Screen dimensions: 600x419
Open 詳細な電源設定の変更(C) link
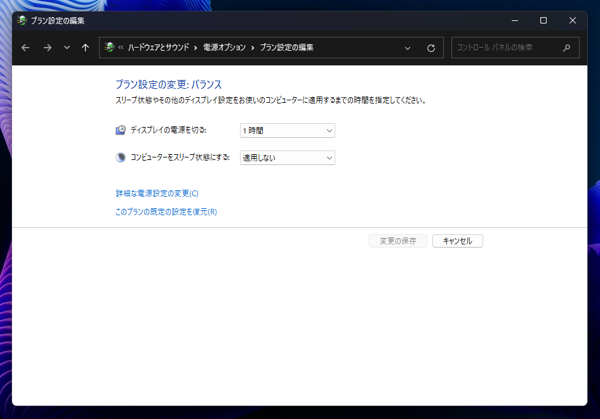pyautogui.click(x=157, y=194)
